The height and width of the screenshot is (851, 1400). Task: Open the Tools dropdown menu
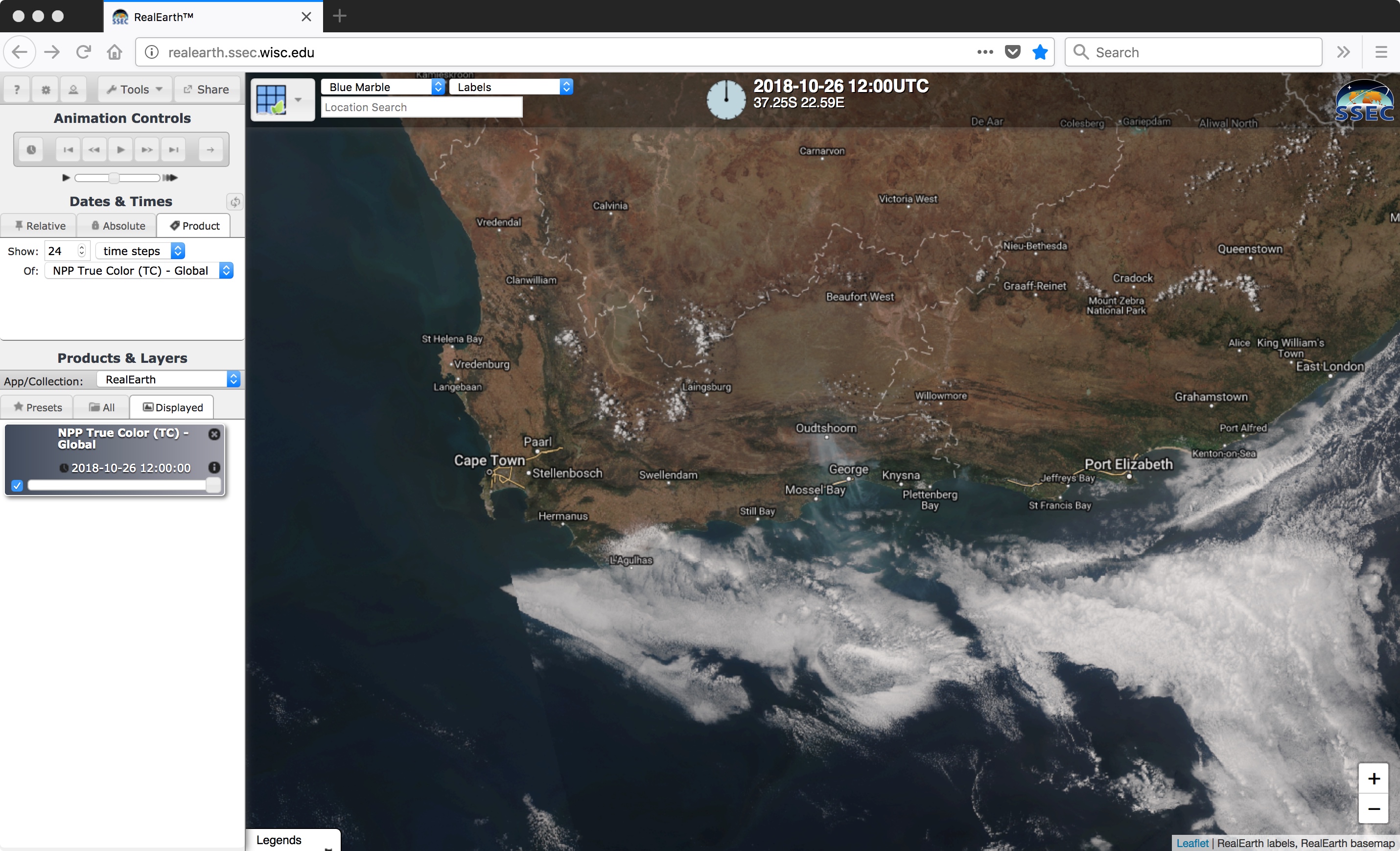(x=135, y=89)
